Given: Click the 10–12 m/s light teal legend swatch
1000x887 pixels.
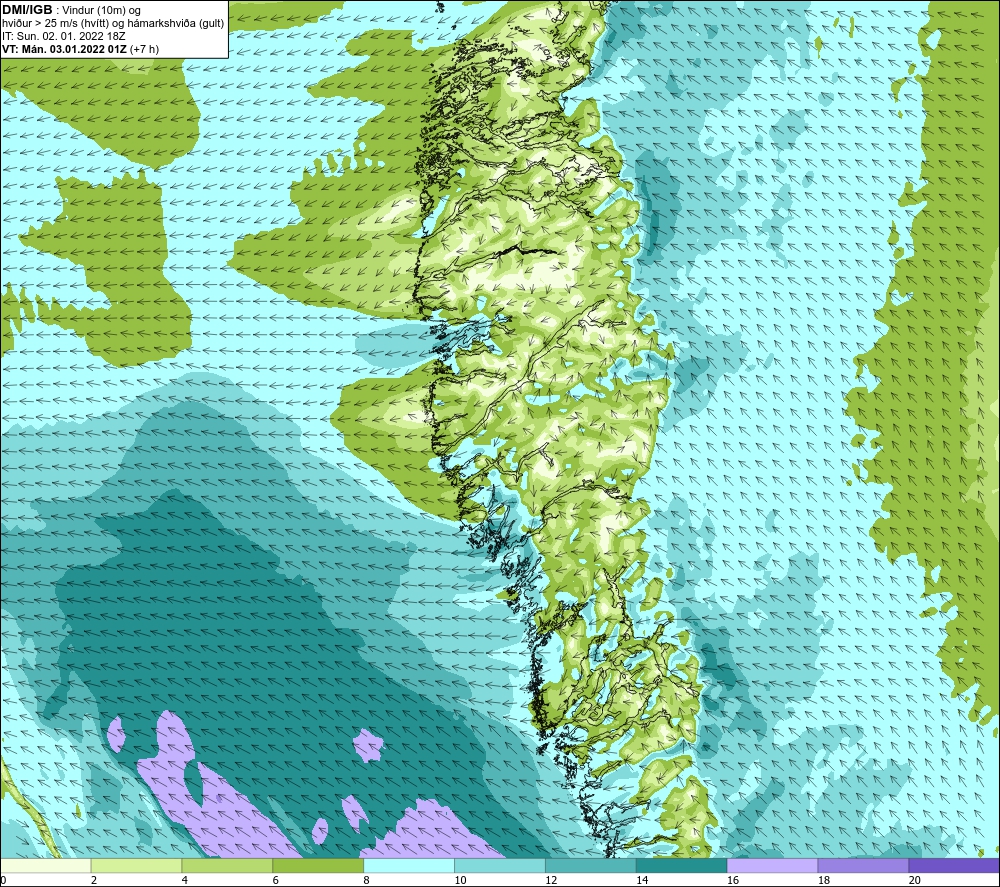Looking at the screenshot, I should coord(500,865).
